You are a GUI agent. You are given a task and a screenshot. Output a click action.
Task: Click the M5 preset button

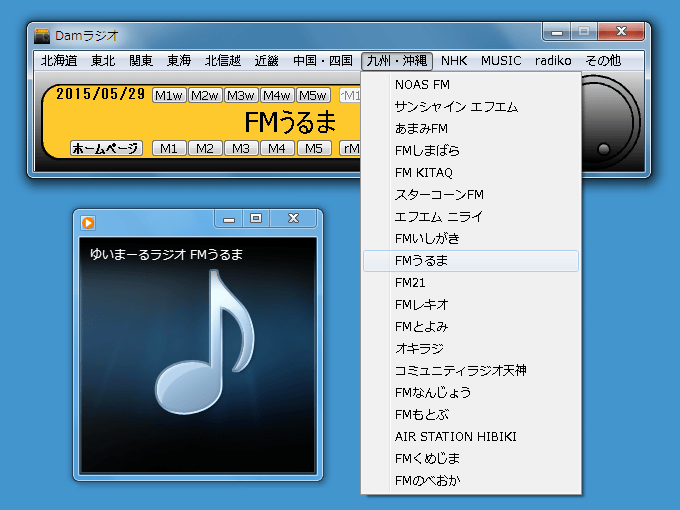[314, 148]
